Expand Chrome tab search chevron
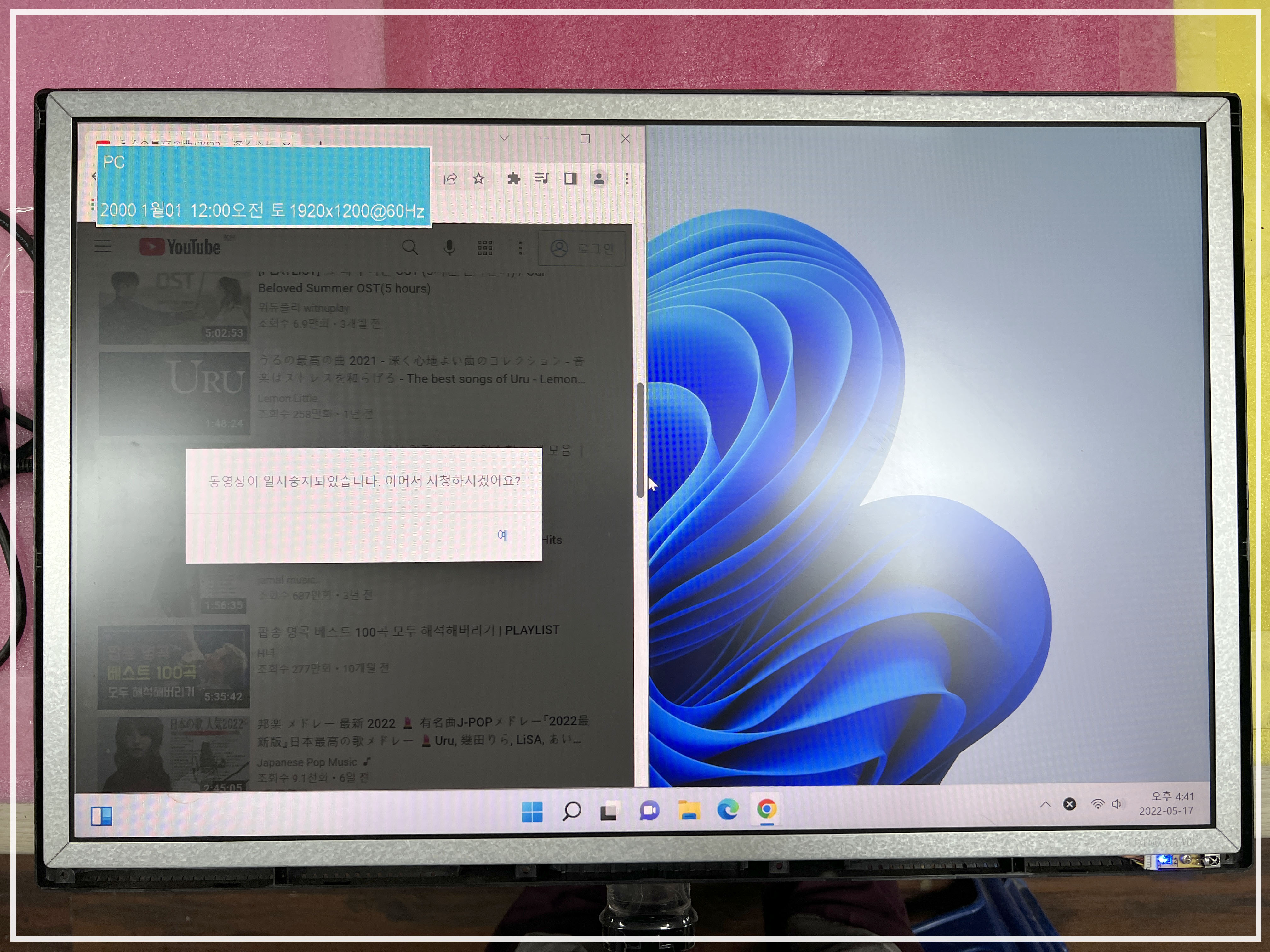The image size is (1270, 952). pyautogui.click(x=505, y=138)
